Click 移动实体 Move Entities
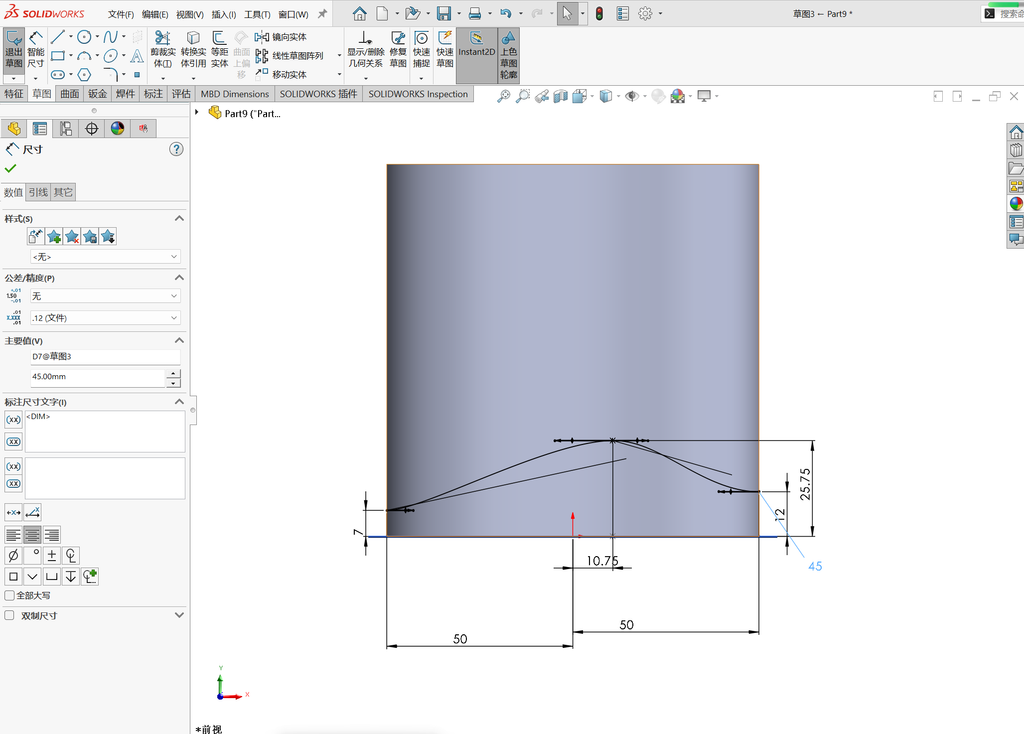Image resolution: width=1024 pixels, height=734 pixels. click(x=281, y=74)
